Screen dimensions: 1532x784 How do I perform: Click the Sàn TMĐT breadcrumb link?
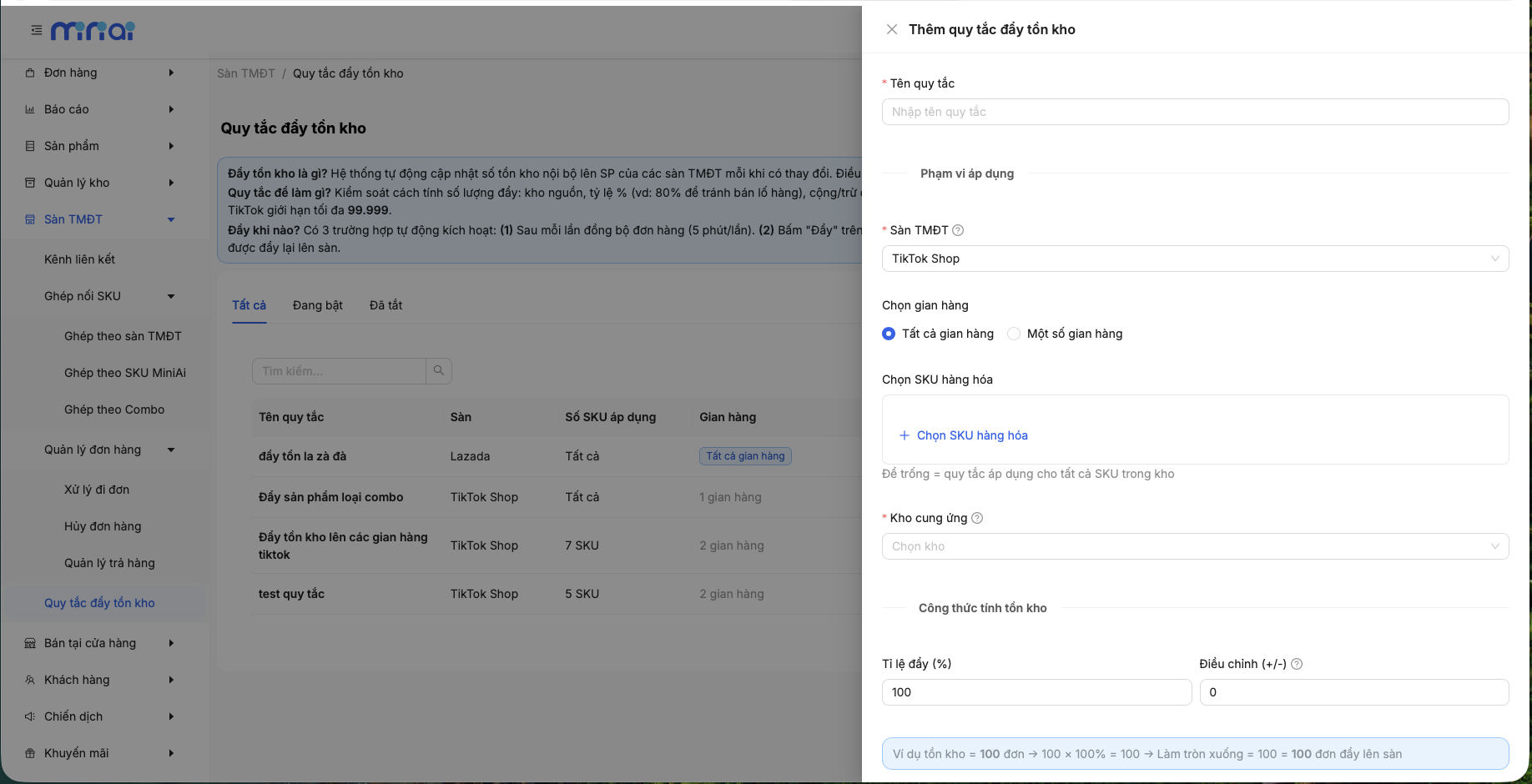click(245, 73)
